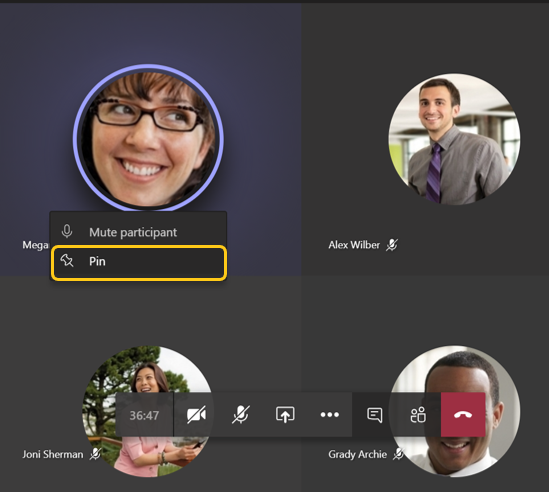Click the 36:47 call timer
549x492 pixels.
pyautogui.click(x=144, y=415)
